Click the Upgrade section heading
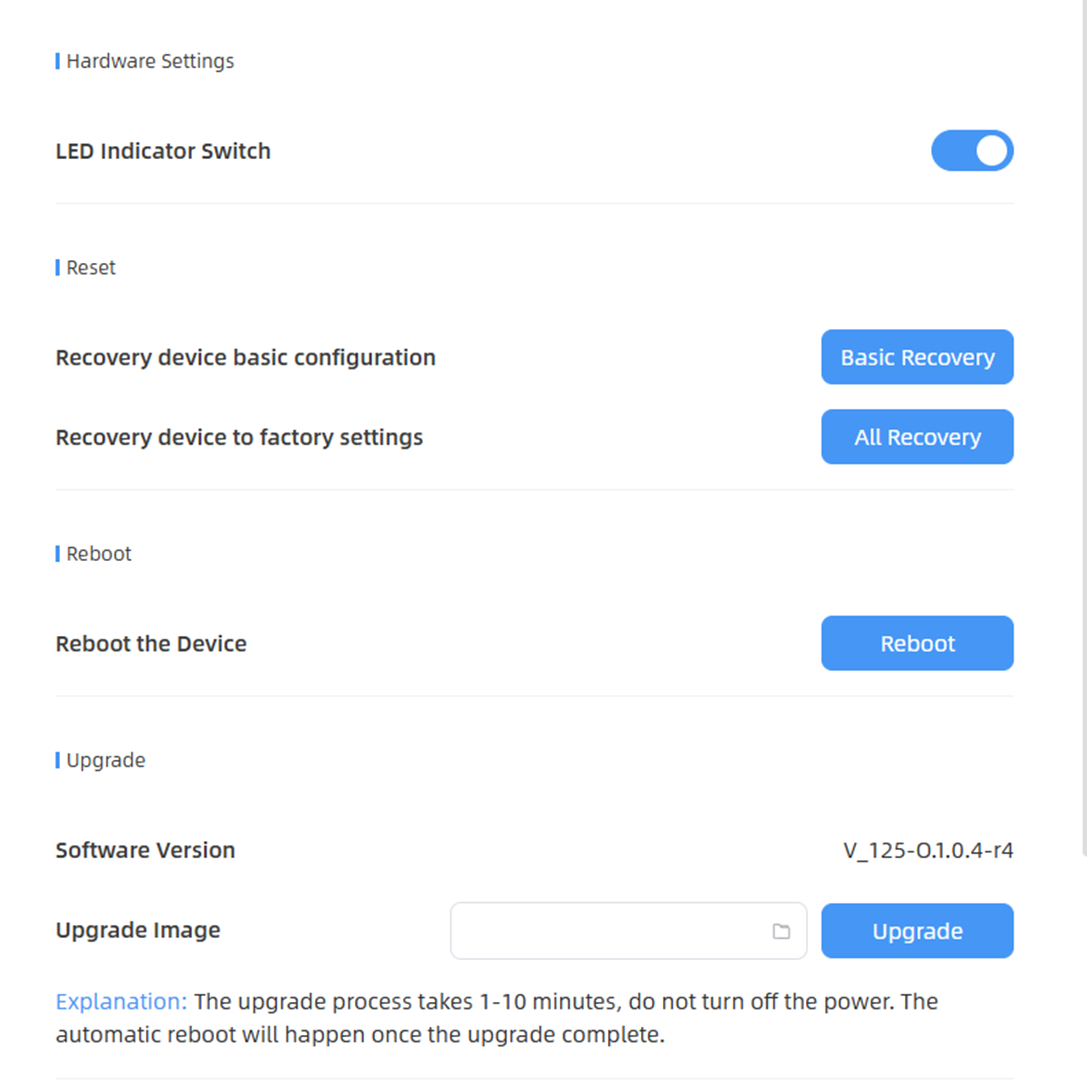The image size is (1087, 1082). (106, 761)
